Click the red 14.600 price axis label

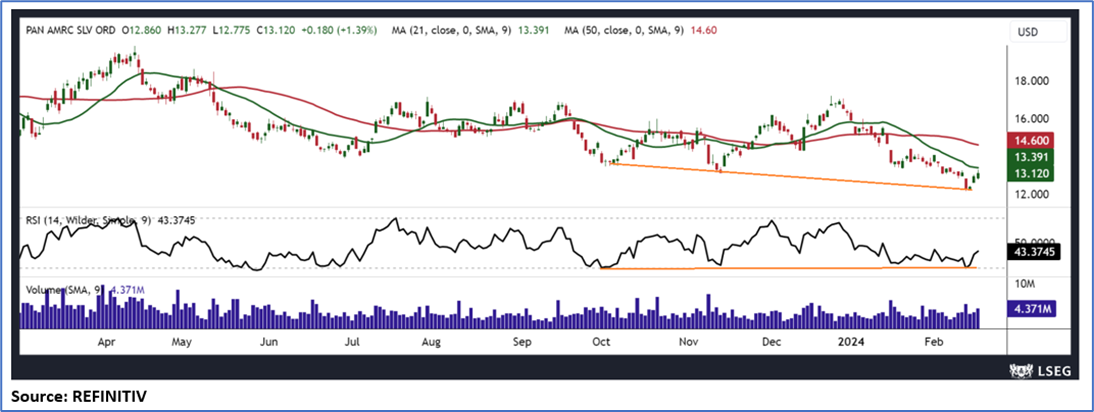point(1031,140)
